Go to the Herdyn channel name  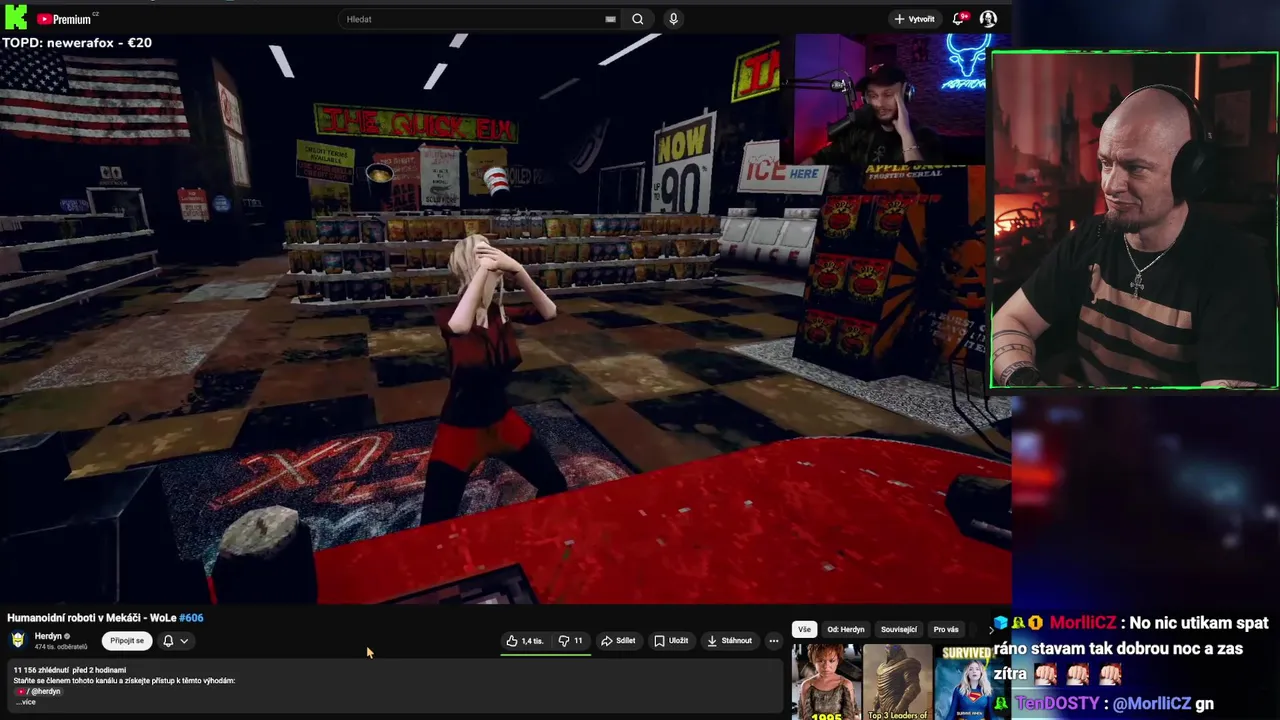point(48,636)
